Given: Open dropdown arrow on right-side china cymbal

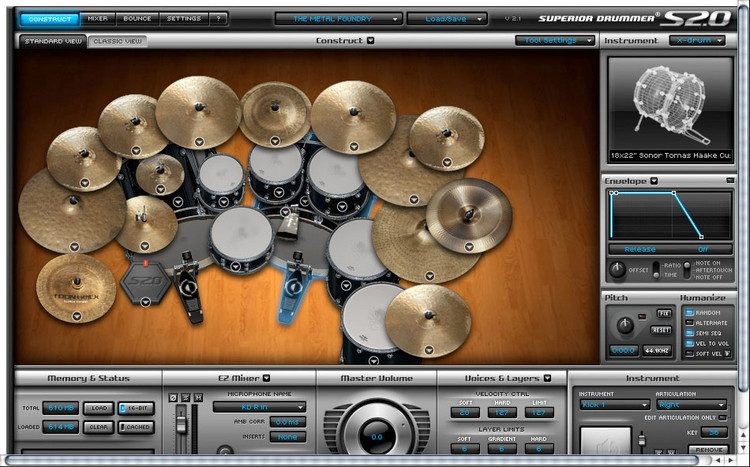Looking at the screenshot, I should 469,247.
